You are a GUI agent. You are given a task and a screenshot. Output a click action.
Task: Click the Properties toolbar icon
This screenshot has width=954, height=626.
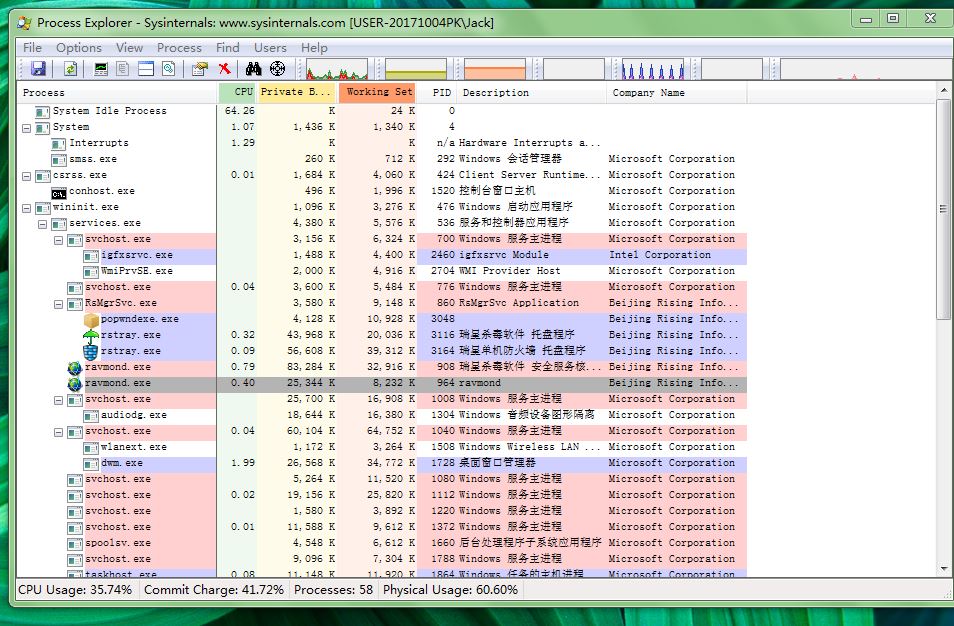tap(200, 69)
